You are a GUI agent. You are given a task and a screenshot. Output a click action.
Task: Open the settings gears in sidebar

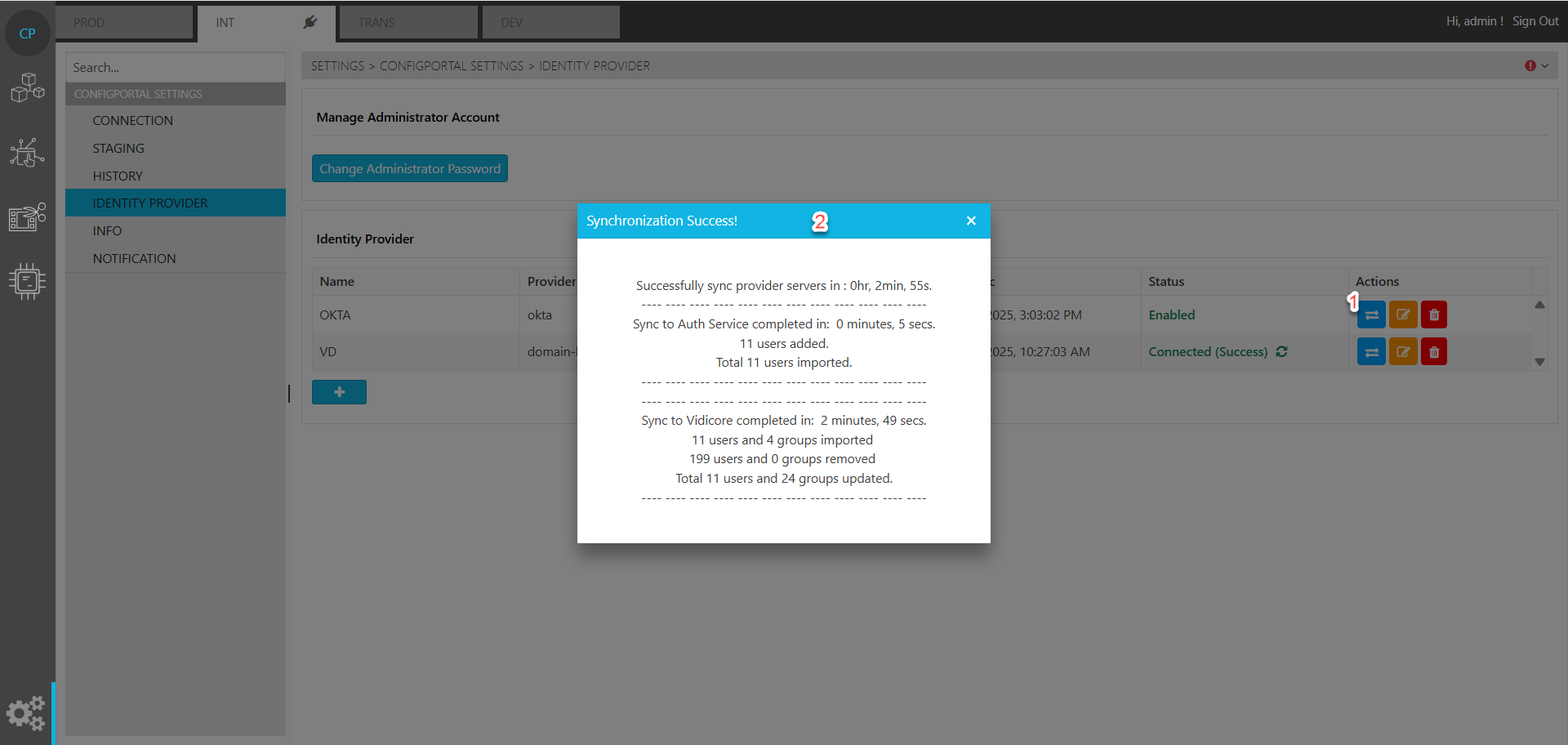tap(26, 713)
